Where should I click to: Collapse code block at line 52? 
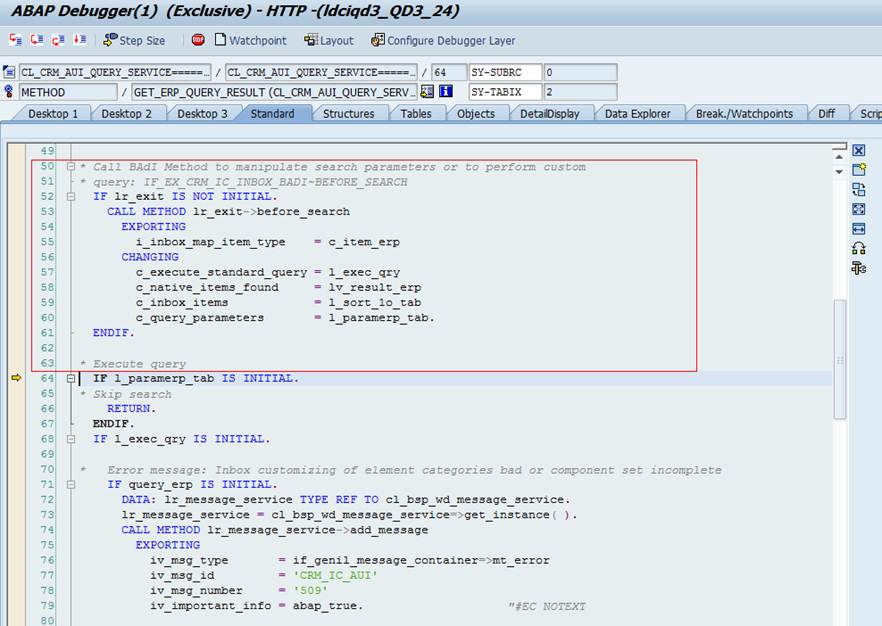pyautogui.click(x=71, y=197)
